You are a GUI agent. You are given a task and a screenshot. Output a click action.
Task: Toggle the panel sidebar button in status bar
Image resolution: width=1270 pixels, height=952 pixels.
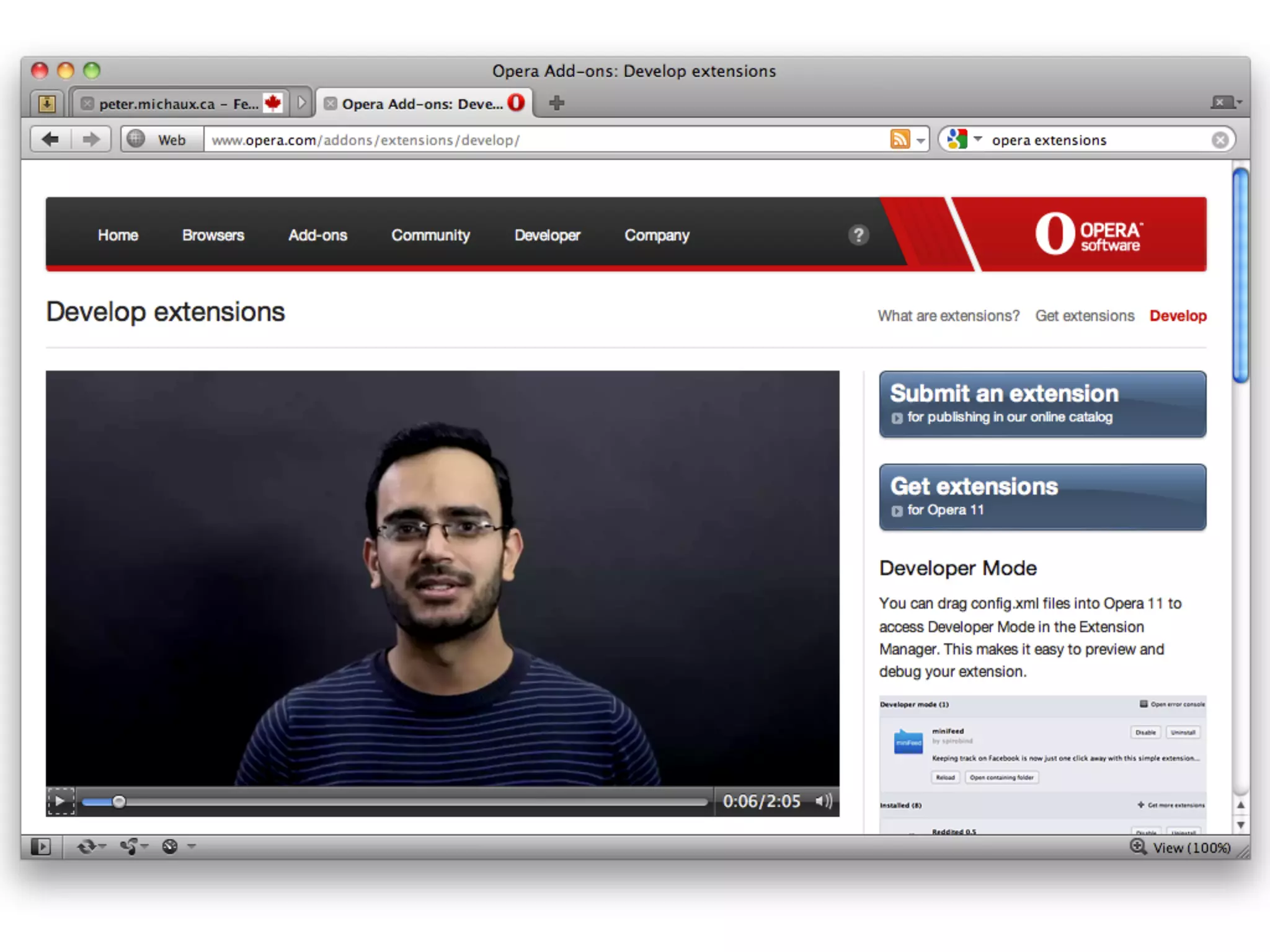click(41, 847)
